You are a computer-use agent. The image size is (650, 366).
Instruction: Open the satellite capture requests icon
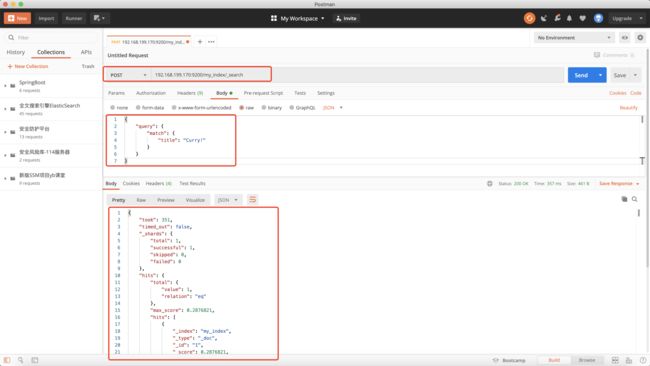click(543, 18)
